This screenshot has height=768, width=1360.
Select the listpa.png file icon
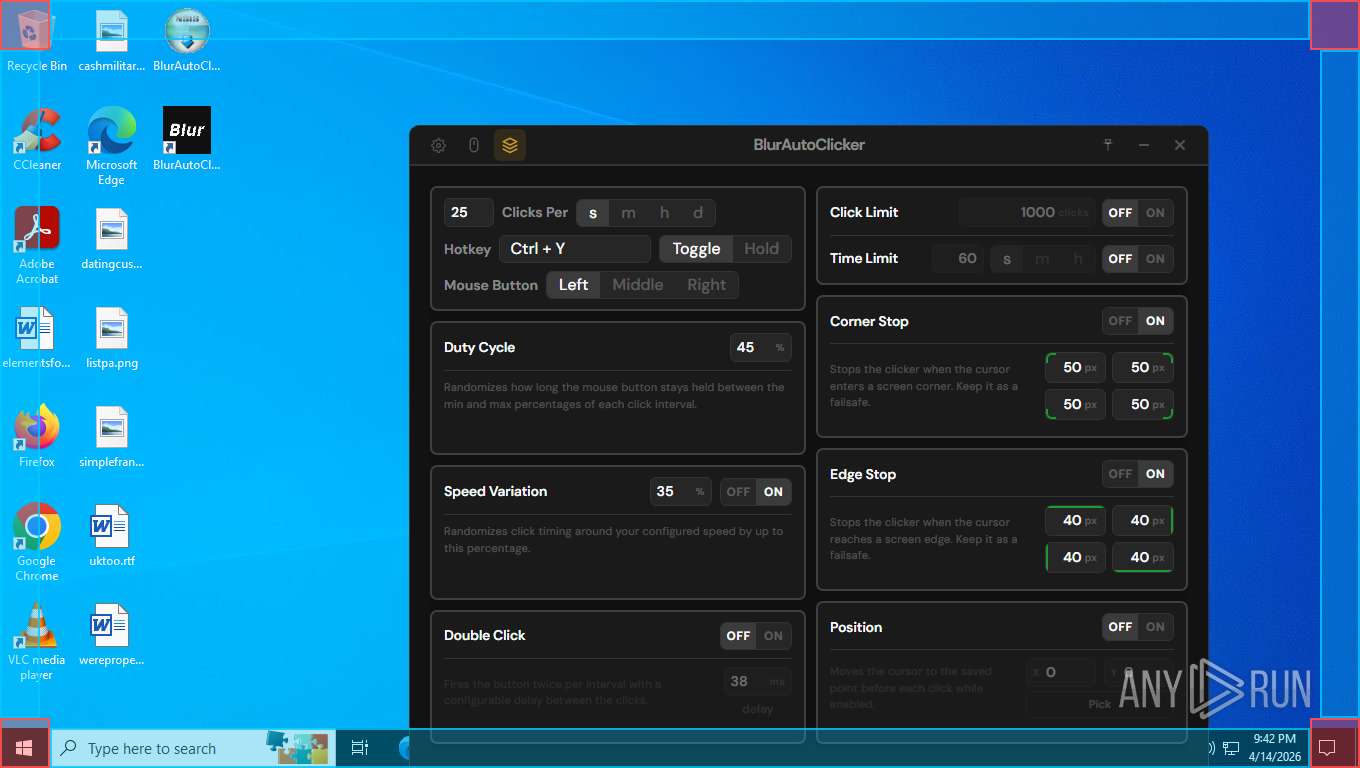click(x=112, y=337)
